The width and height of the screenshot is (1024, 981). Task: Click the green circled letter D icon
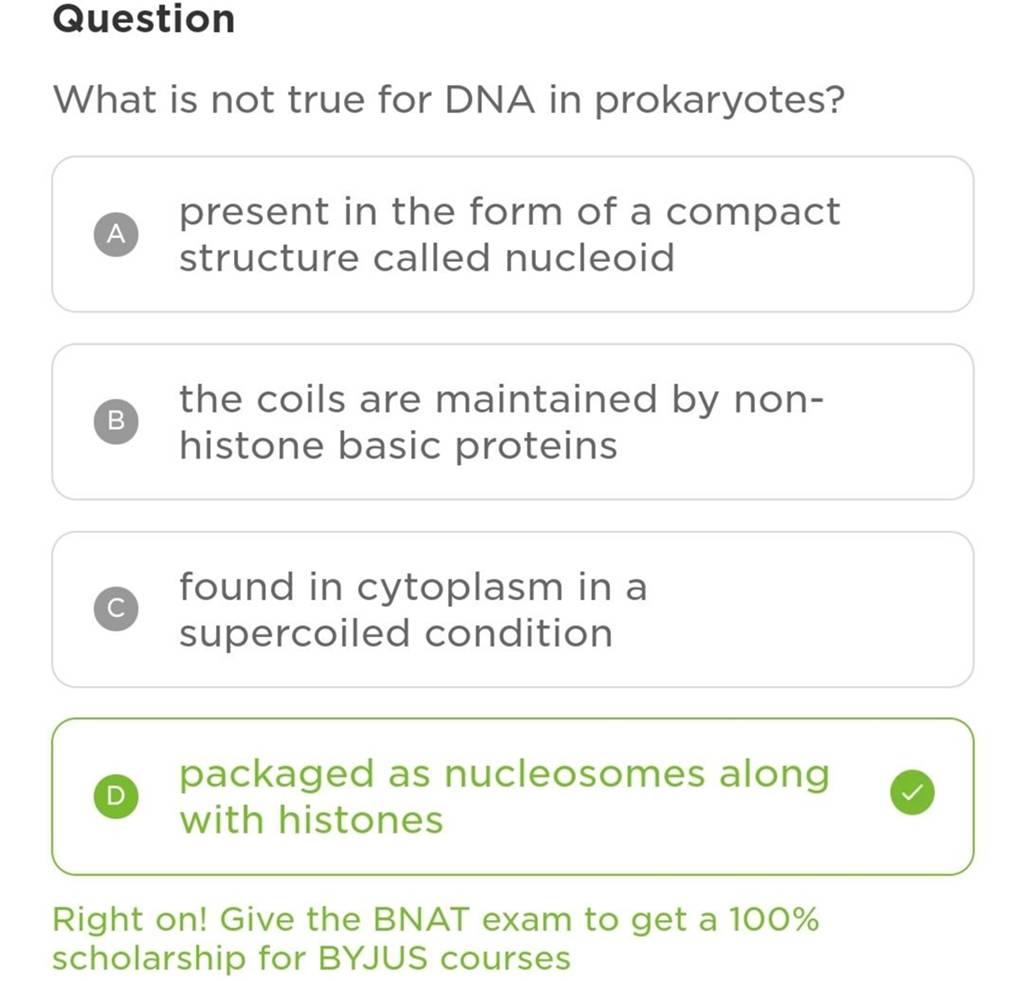click(x=116, y=796)
